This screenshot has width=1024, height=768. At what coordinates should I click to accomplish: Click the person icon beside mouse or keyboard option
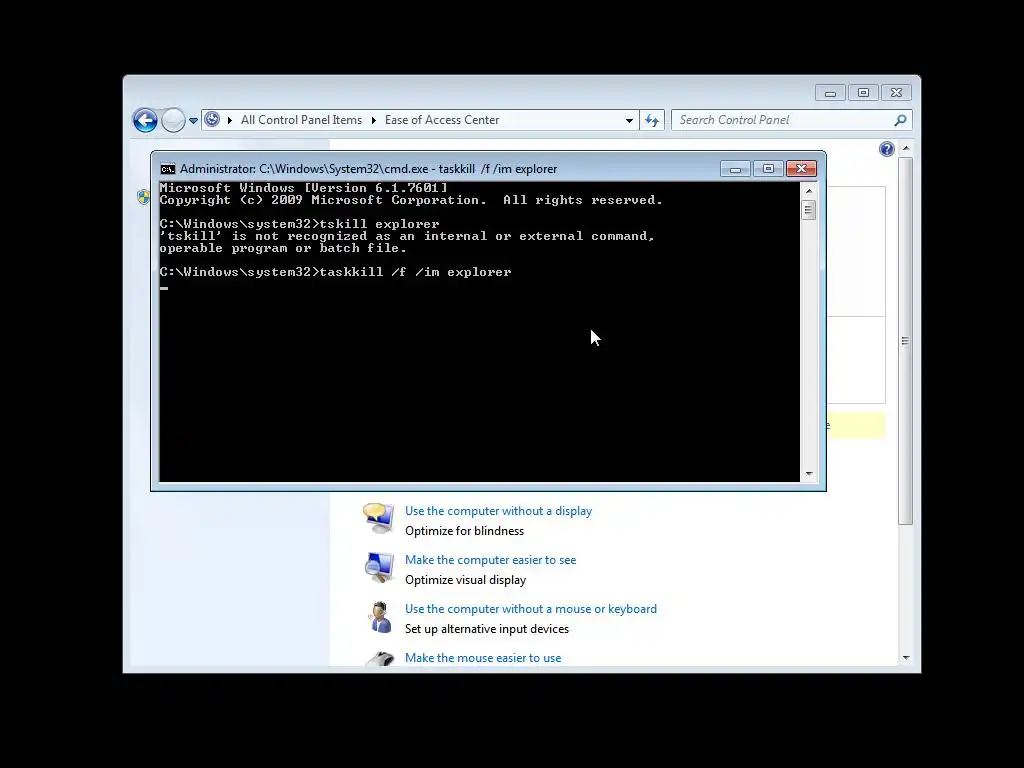pyautogui.click(x=379, y=617)
